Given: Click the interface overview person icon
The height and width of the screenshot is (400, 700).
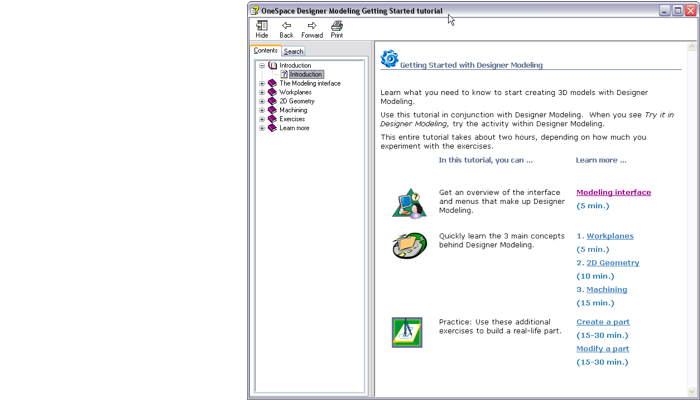Looking at the screenshot, I should pos(408,202).
